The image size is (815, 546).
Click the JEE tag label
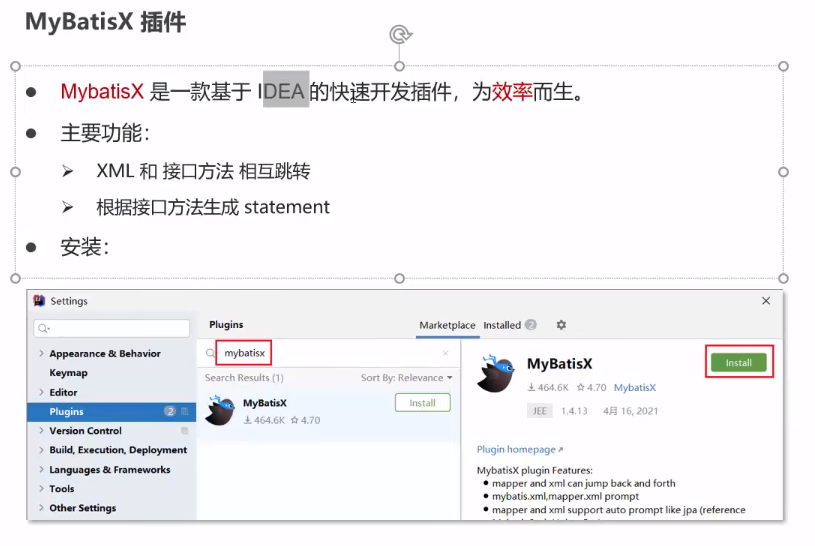[540, 411]
